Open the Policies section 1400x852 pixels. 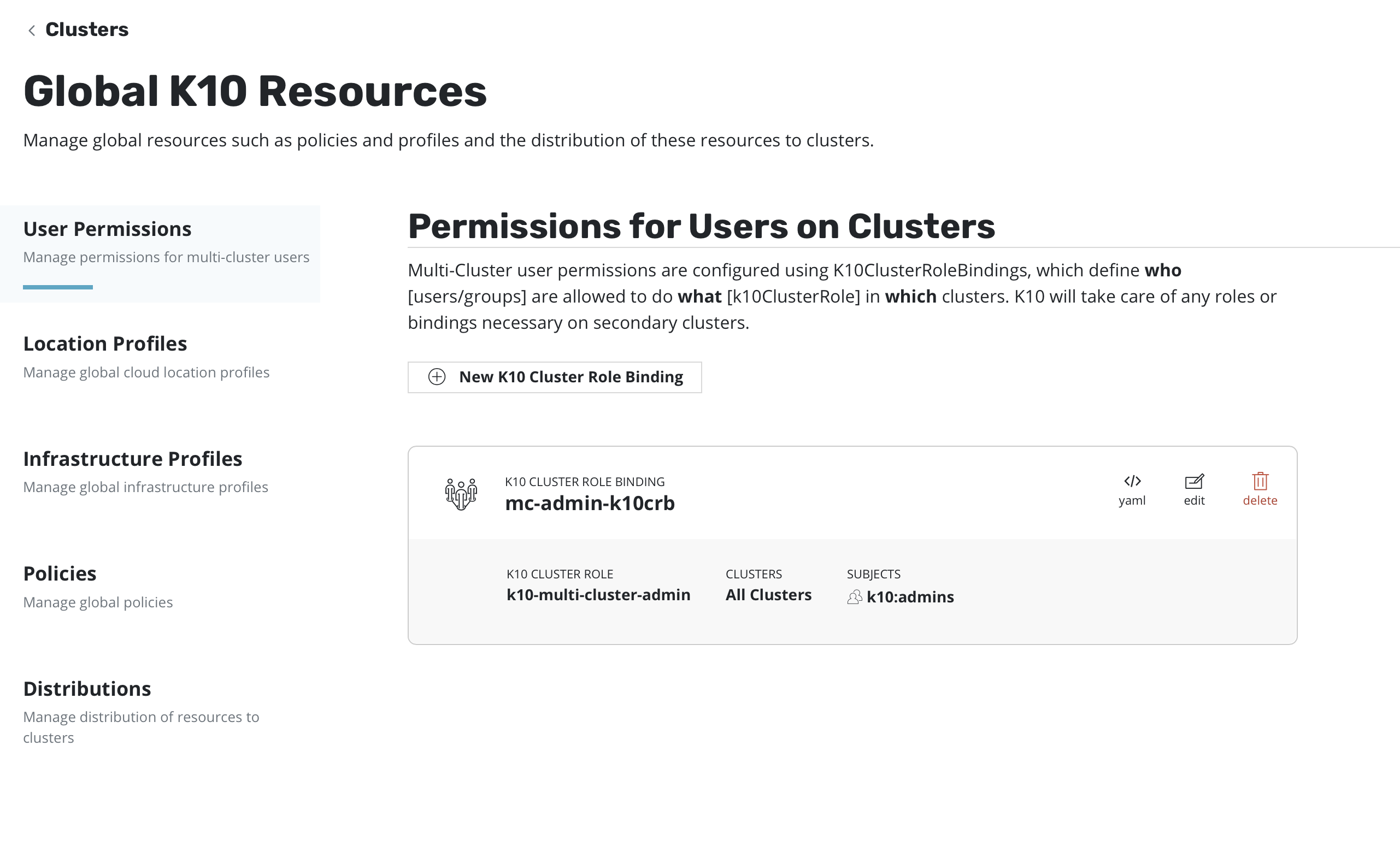[60, 573]
